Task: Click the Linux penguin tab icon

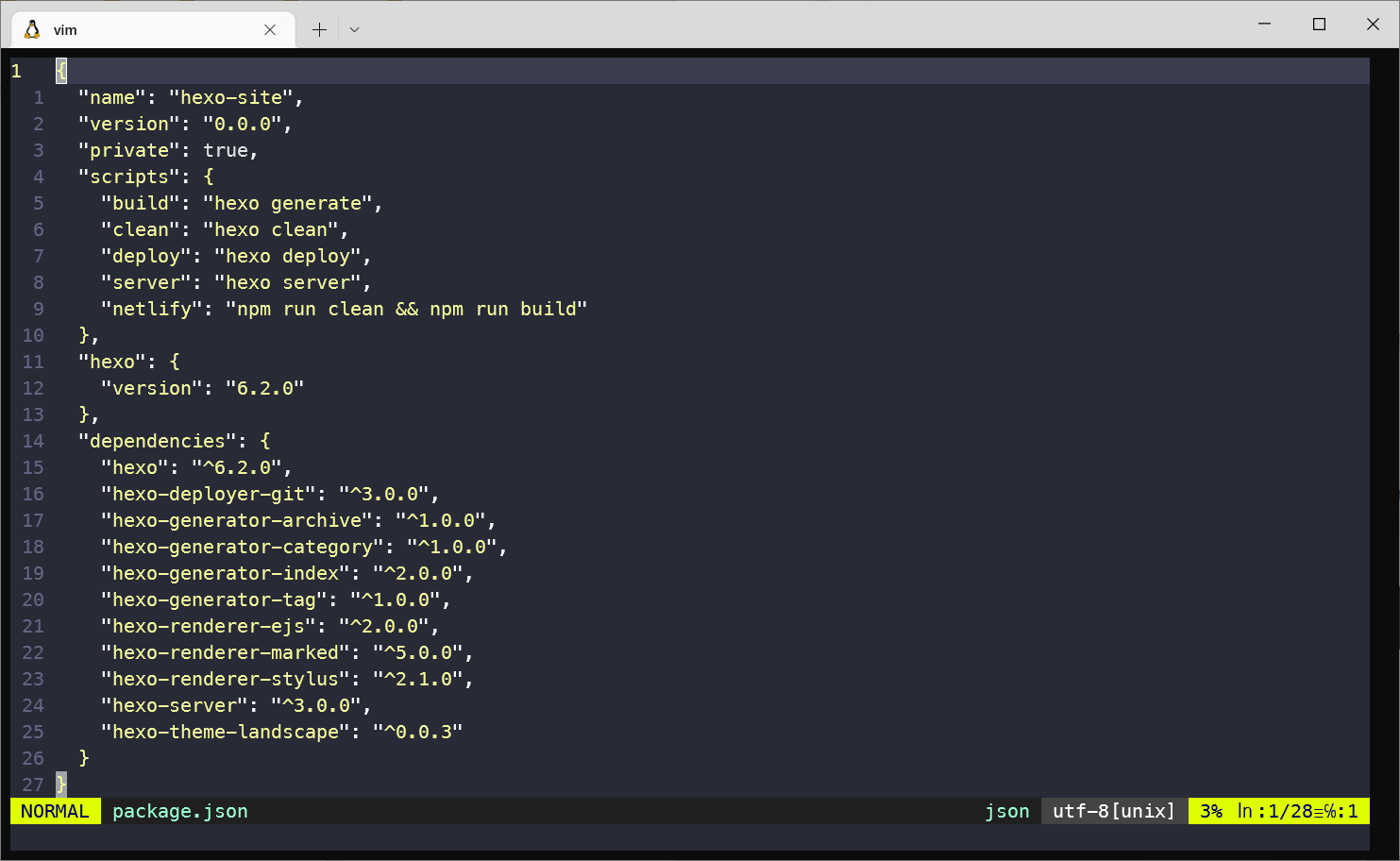Action: tap(32, 29)
